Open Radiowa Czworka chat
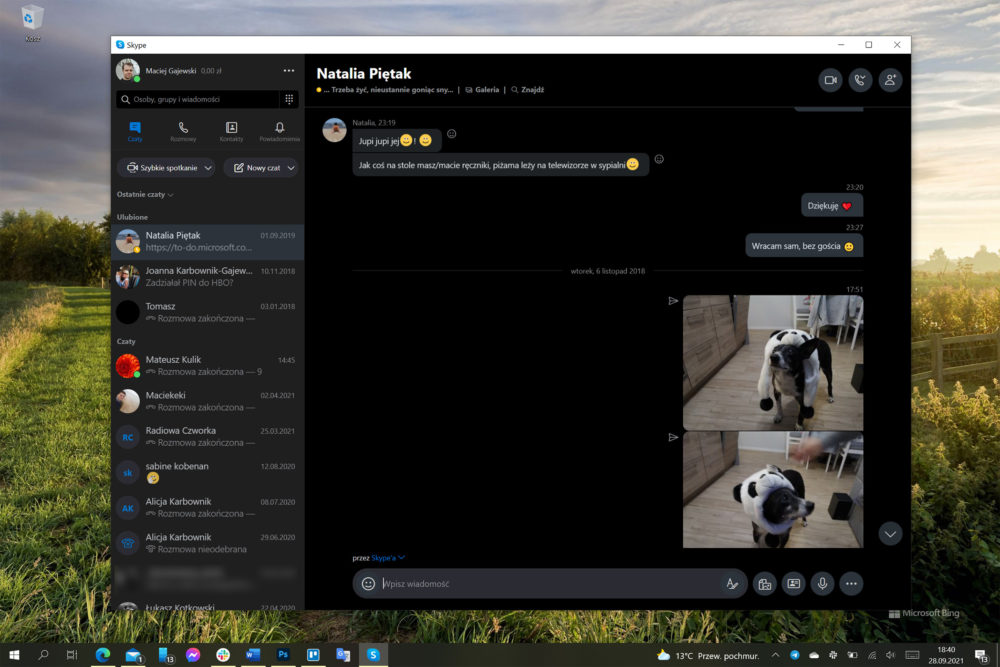Image resolution: width=1000 pixels, height=667 pixels. pyautogui.click(x=207, y=437)
